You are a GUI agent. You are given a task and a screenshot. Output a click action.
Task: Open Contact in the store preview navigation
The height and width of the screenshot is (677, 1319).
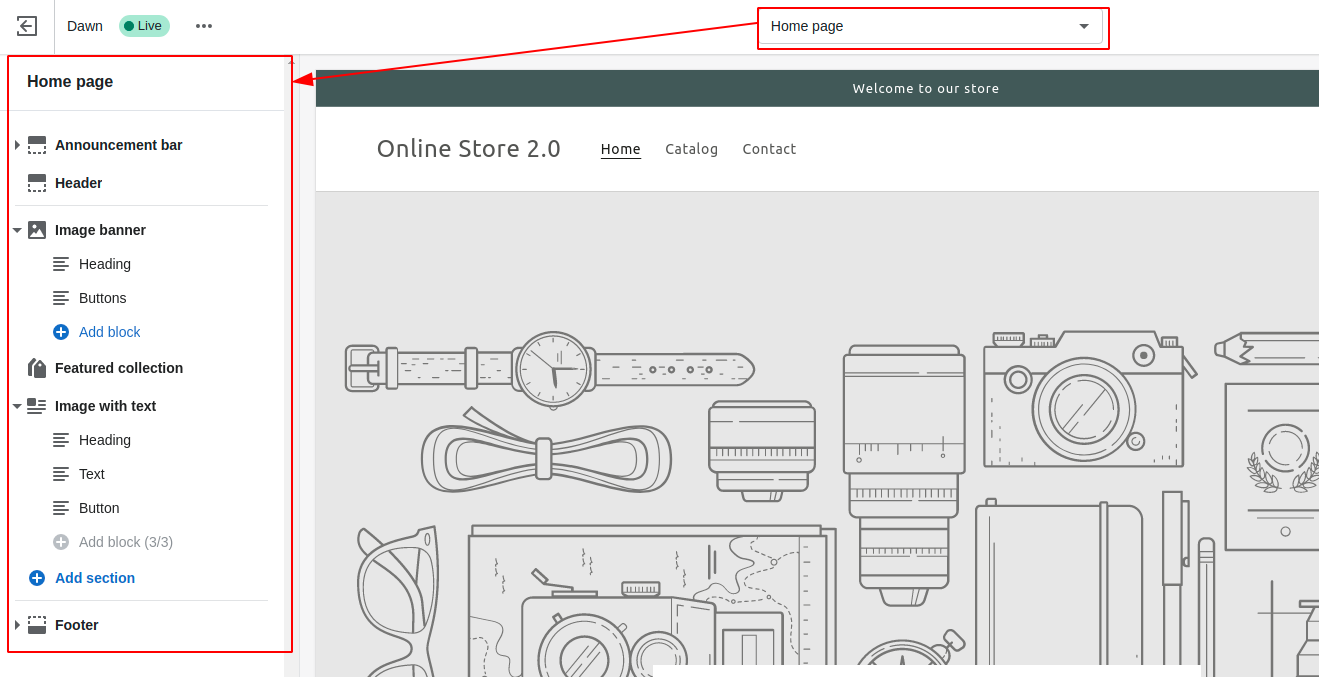pos(769,149)
